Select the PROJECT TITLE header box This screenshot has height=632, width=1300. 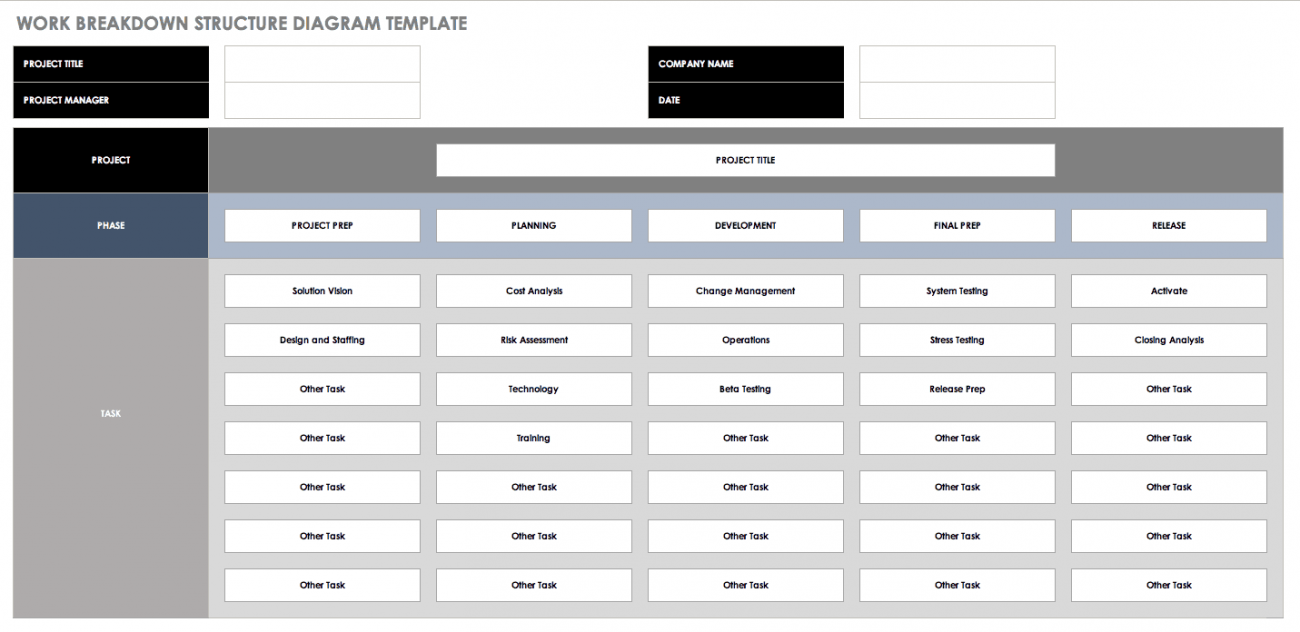(x=745, y=160)
